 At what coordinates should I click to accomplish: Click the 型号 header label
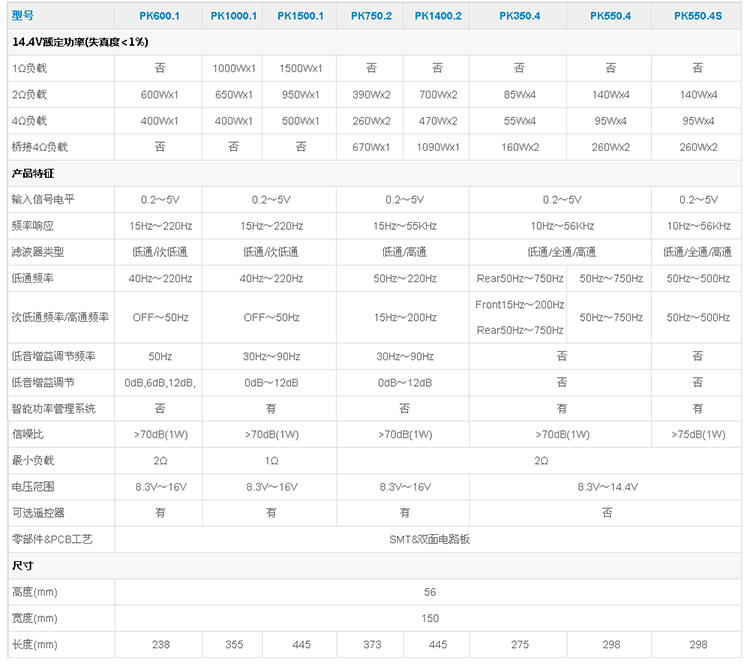pos(22,16)
